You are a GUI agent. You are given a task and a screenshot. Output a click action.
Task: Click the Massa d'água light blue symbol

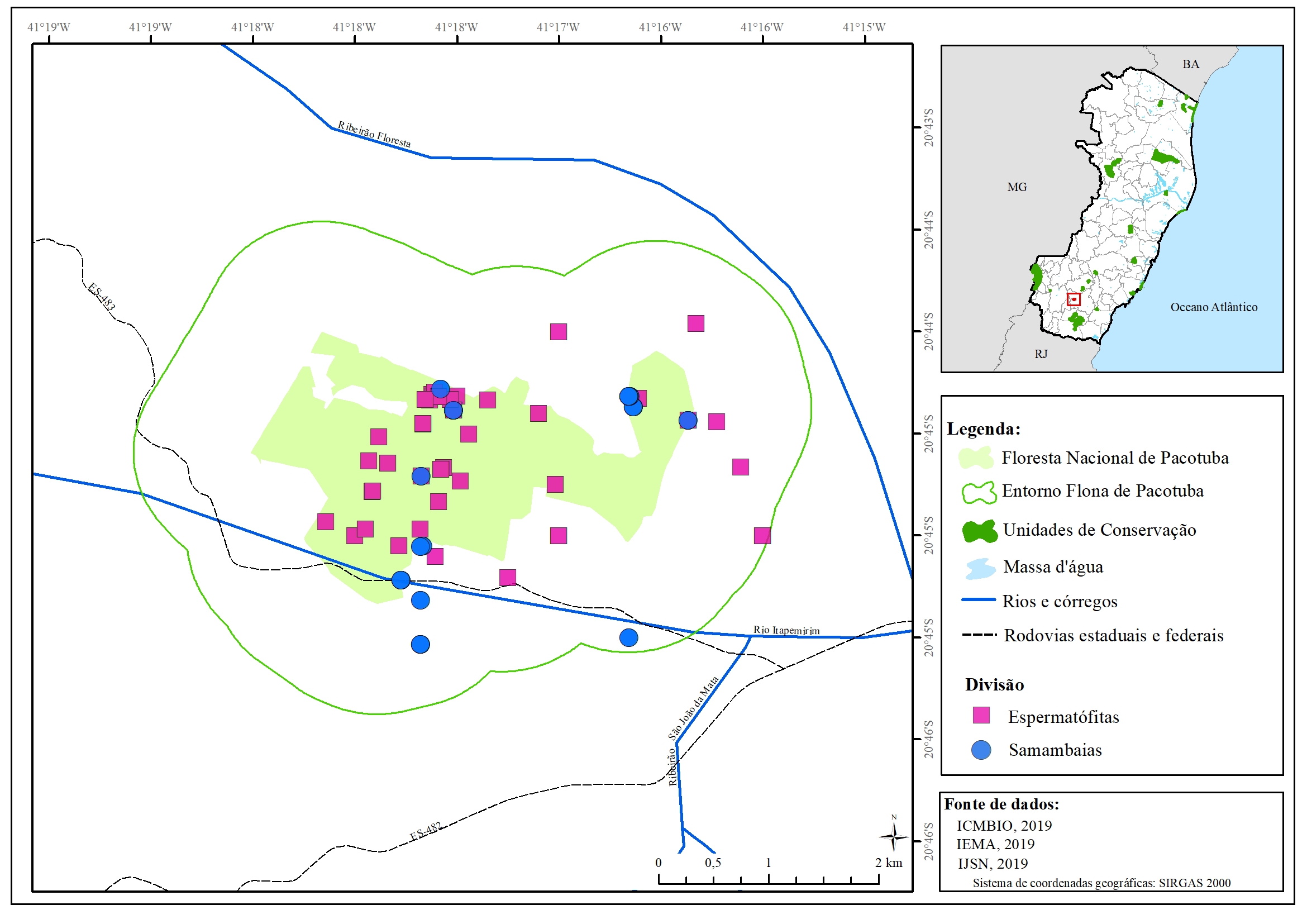pyautogui.click(x=980, y=568)
